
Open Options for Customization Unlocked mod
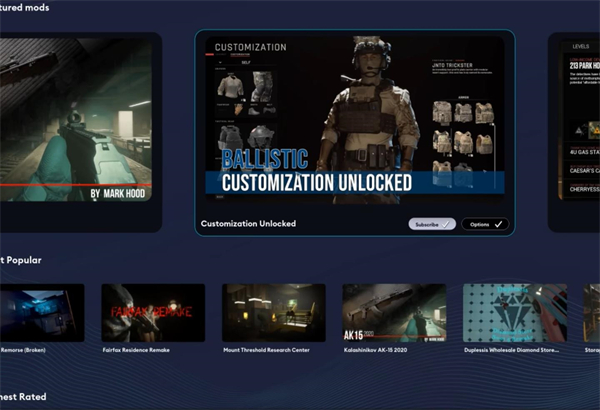pyautogui.click(x=485, y=224)
